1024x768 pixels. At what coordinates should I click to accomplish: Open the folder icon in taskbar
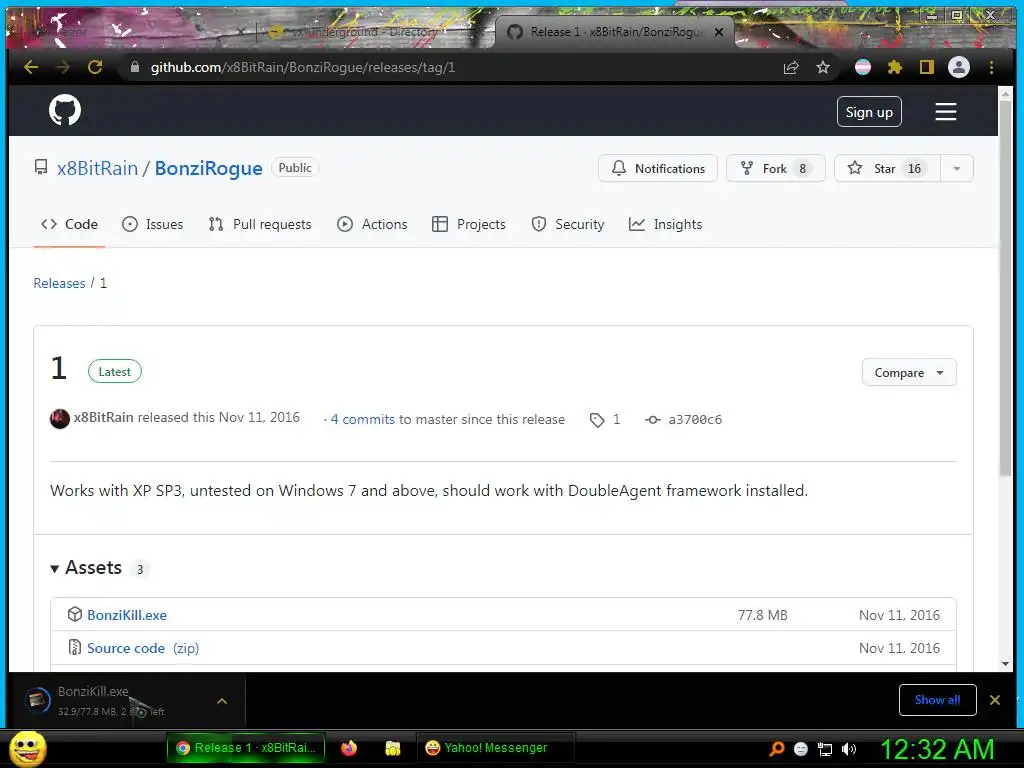[392, 748]
